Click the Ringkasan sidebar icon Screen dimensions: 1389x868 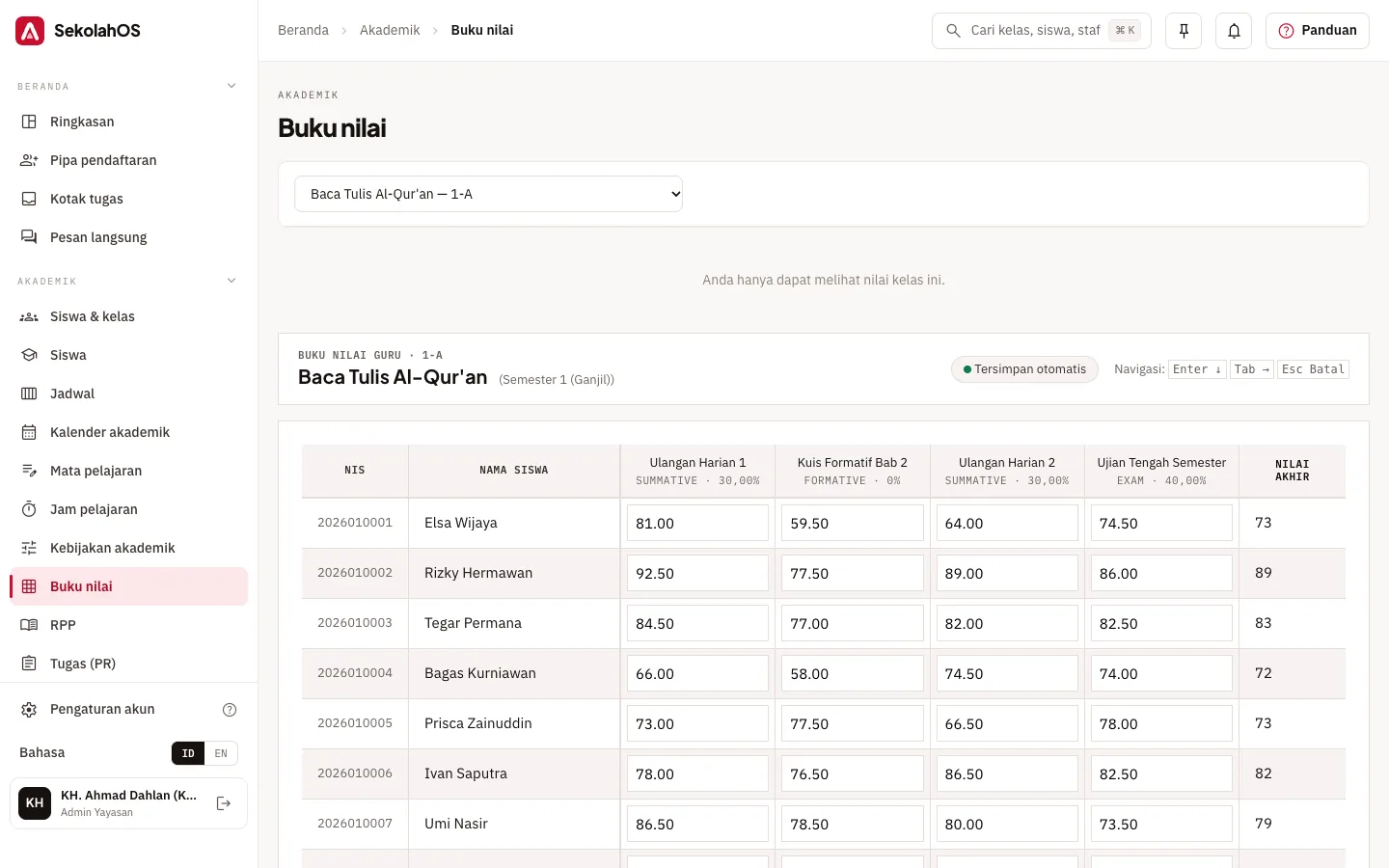coord(29,122)
